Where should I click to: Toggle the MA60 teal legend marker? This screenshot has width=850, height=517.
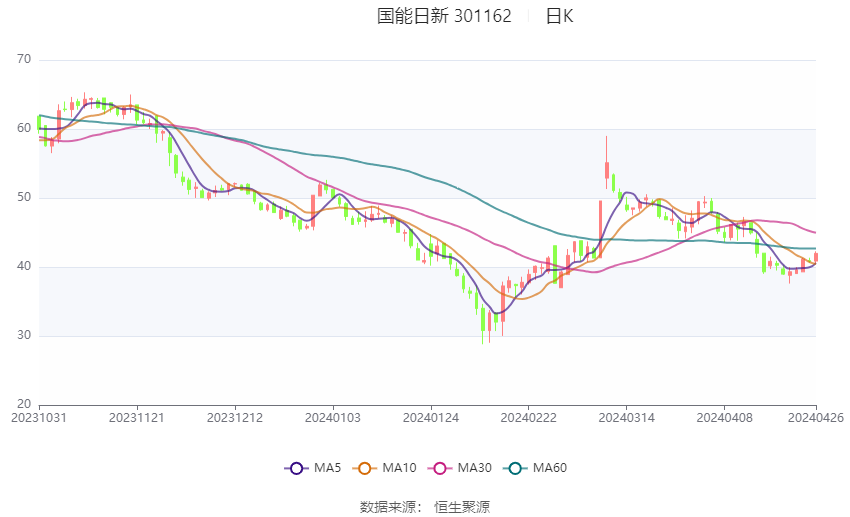(515, 468)
